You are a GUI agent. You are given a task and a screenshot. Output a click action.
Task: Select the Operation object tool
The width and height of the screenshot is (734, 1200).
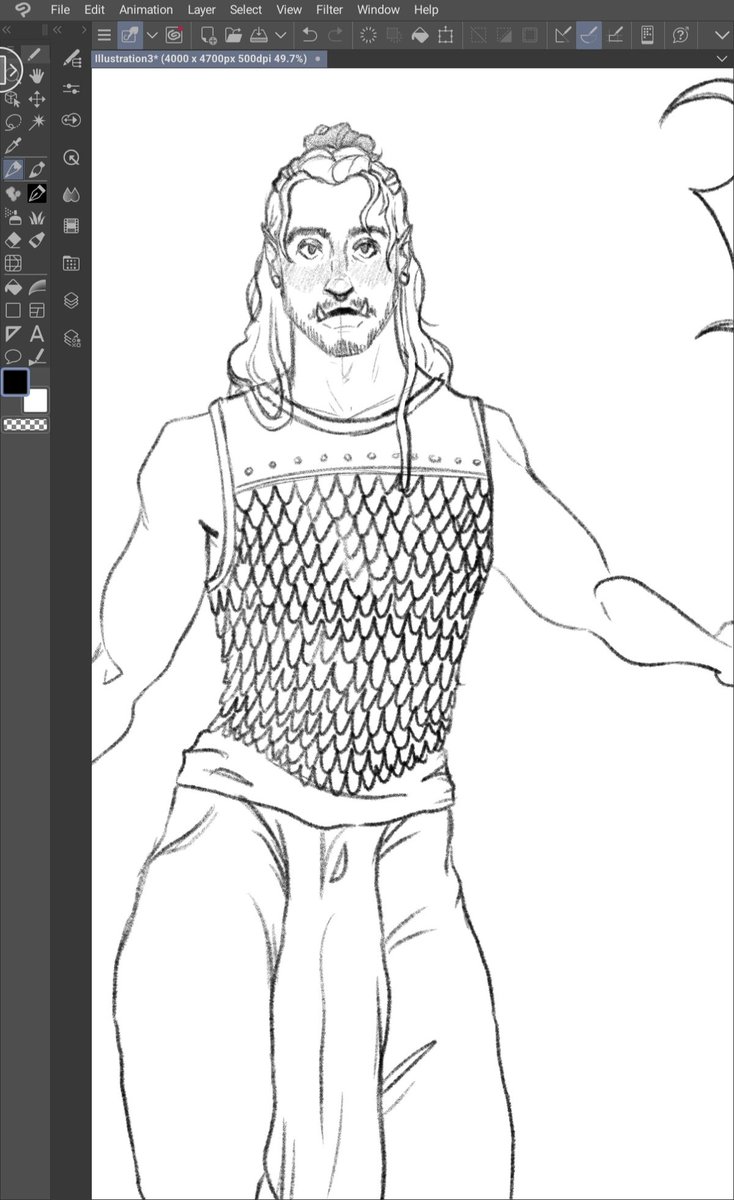(x=13, y=98)
